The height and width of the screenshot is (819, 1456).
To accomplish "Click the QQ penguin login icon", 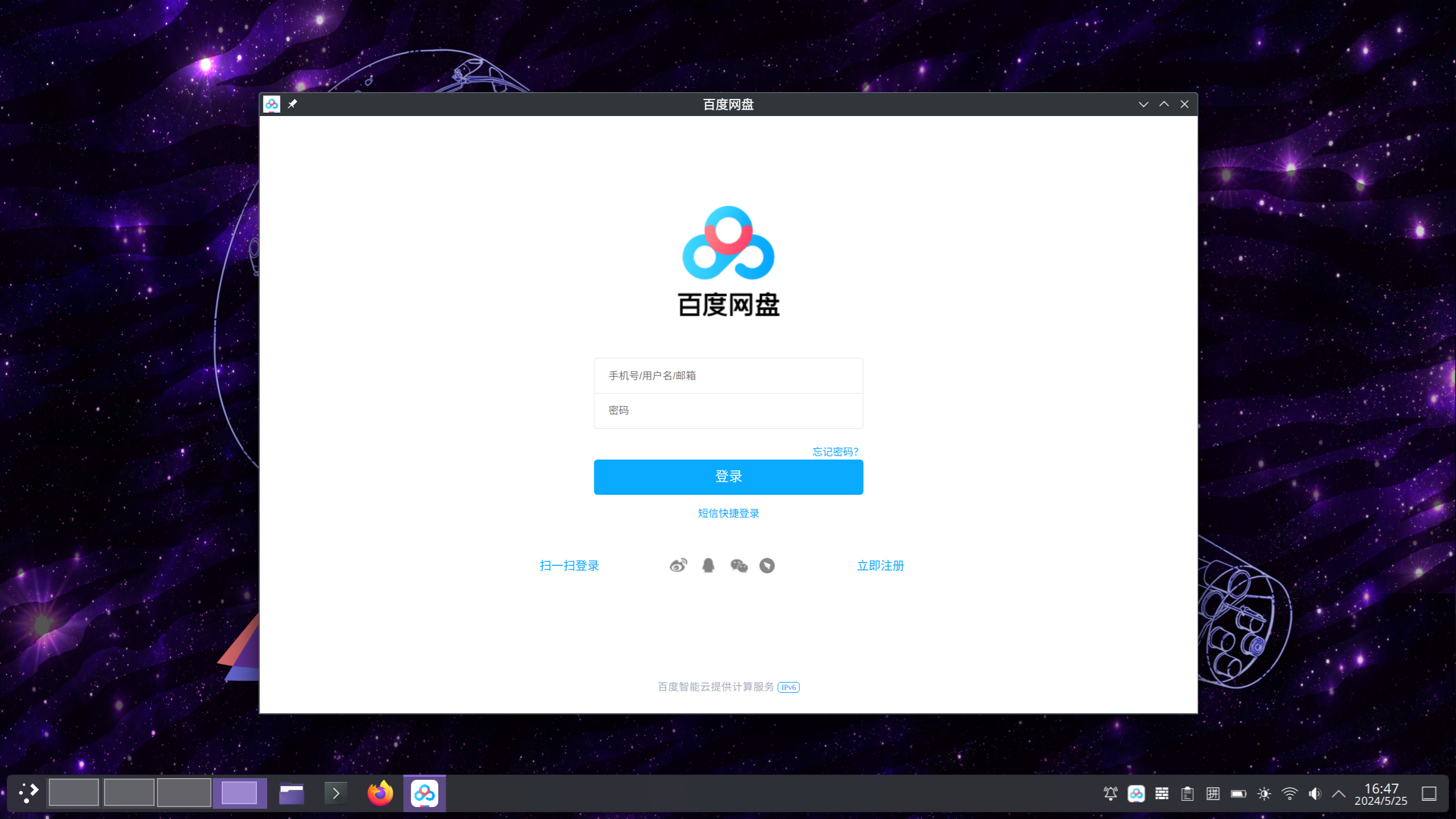I will coord(708,565).
